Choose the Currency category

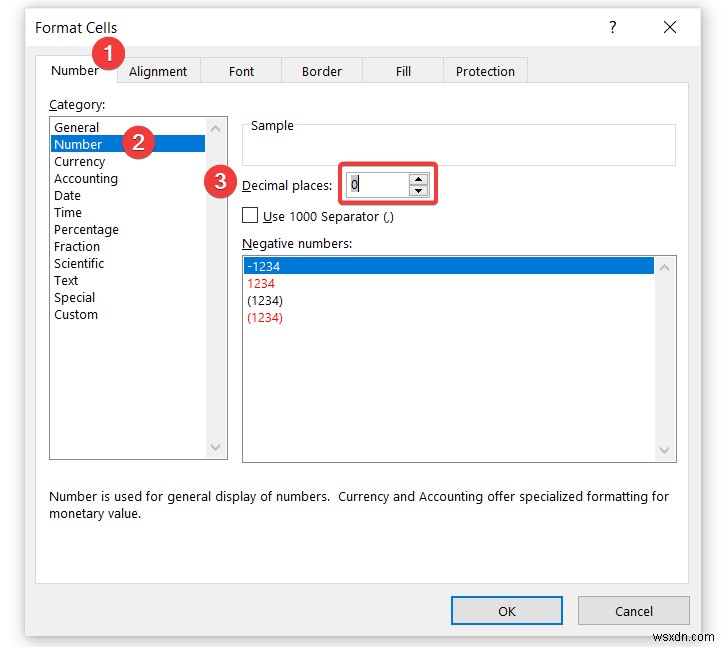click(x=128, y=161)
